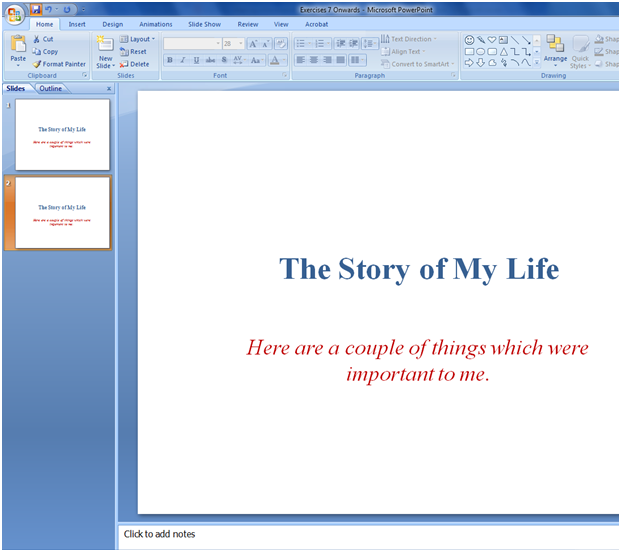Save the presentation from the quick access toolbar
621x552 pixels.
tap(36, 9)
